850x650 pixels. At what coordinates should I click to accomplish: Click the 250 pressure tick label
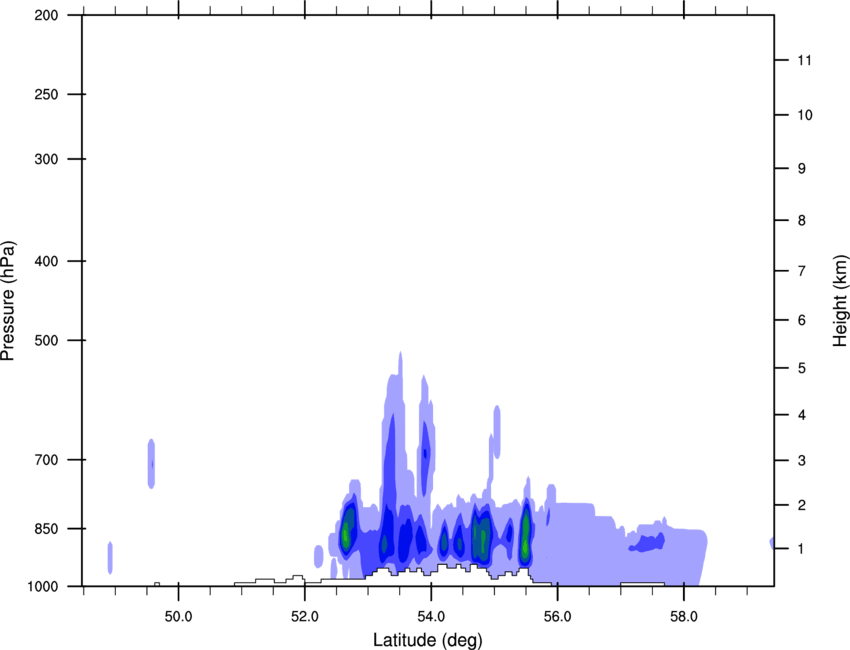point(46,94)
